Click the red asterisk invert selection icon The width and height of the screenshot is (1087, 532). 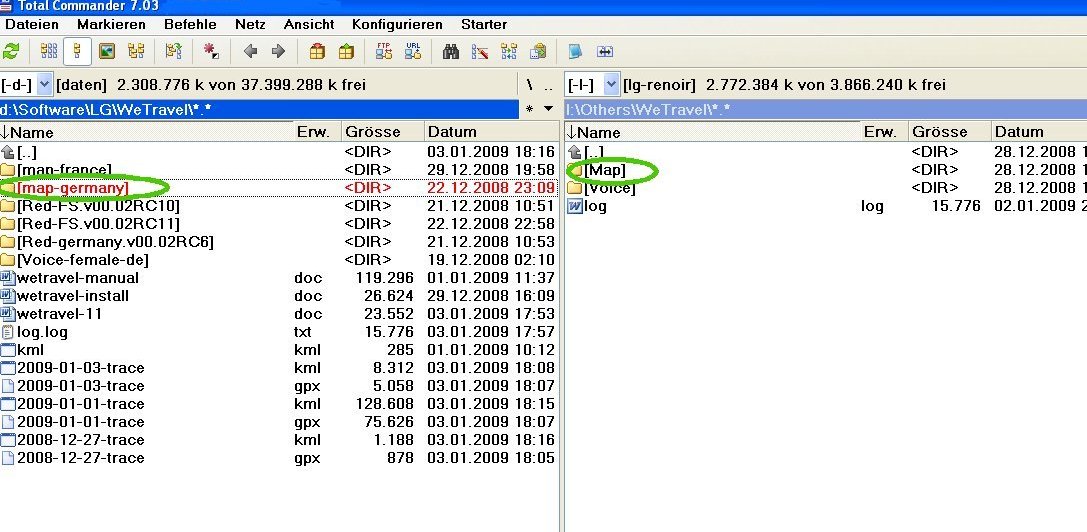point(211,51)
